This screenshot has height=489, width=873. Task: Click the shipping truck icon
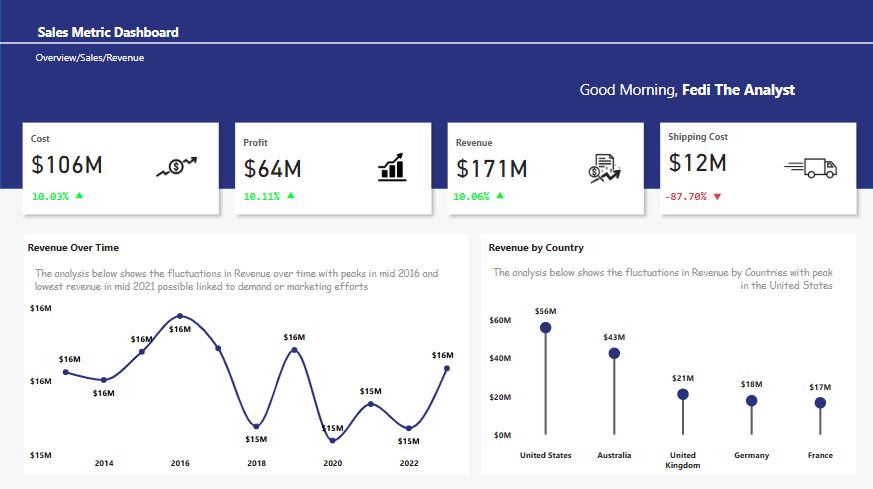811,168
